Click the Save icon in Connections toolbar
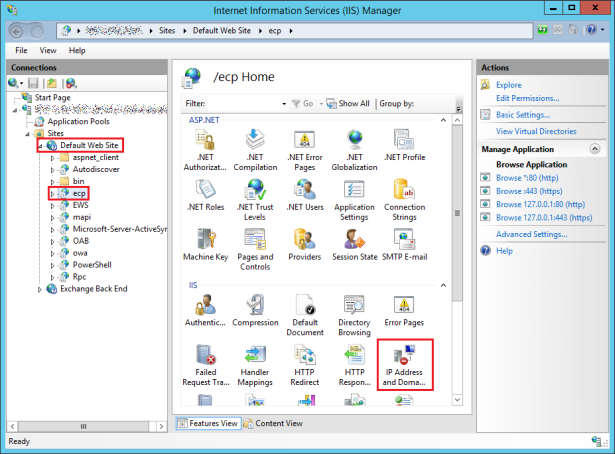The height and width of the screenshot is (454, 615). pos(33,83)
